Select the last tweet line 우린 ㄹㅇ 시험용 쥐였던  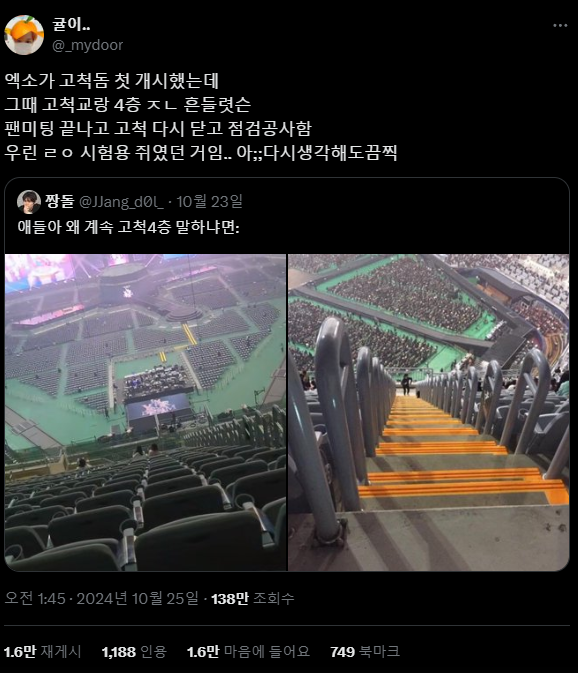[201, 153]
